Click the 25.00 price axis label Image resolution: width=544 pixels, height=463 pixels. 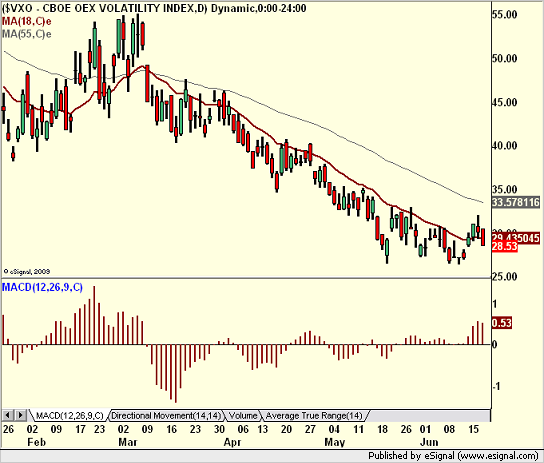pyautogui.click(x=504, y=277)
